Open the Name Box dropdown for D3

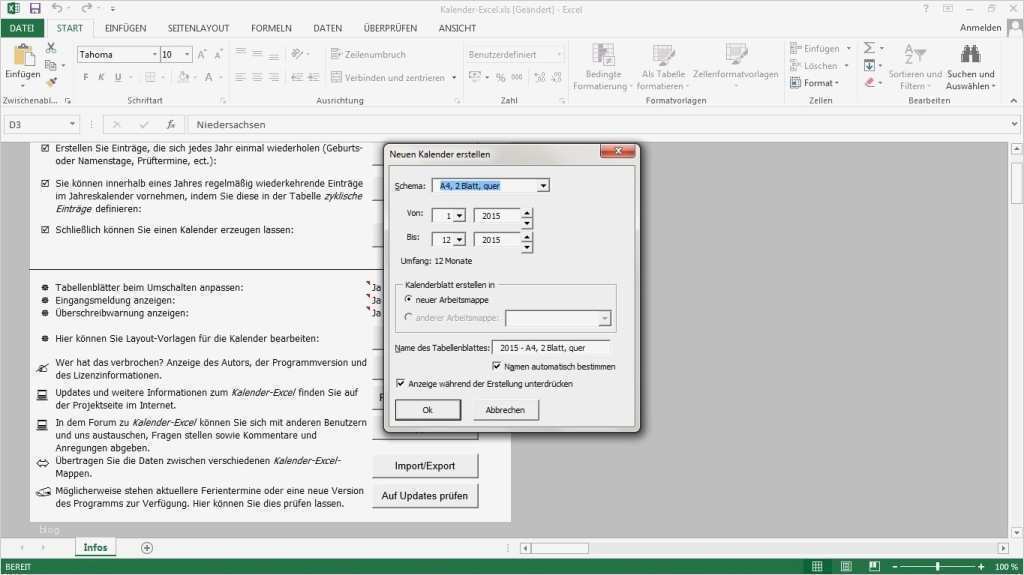click(72, 124)
